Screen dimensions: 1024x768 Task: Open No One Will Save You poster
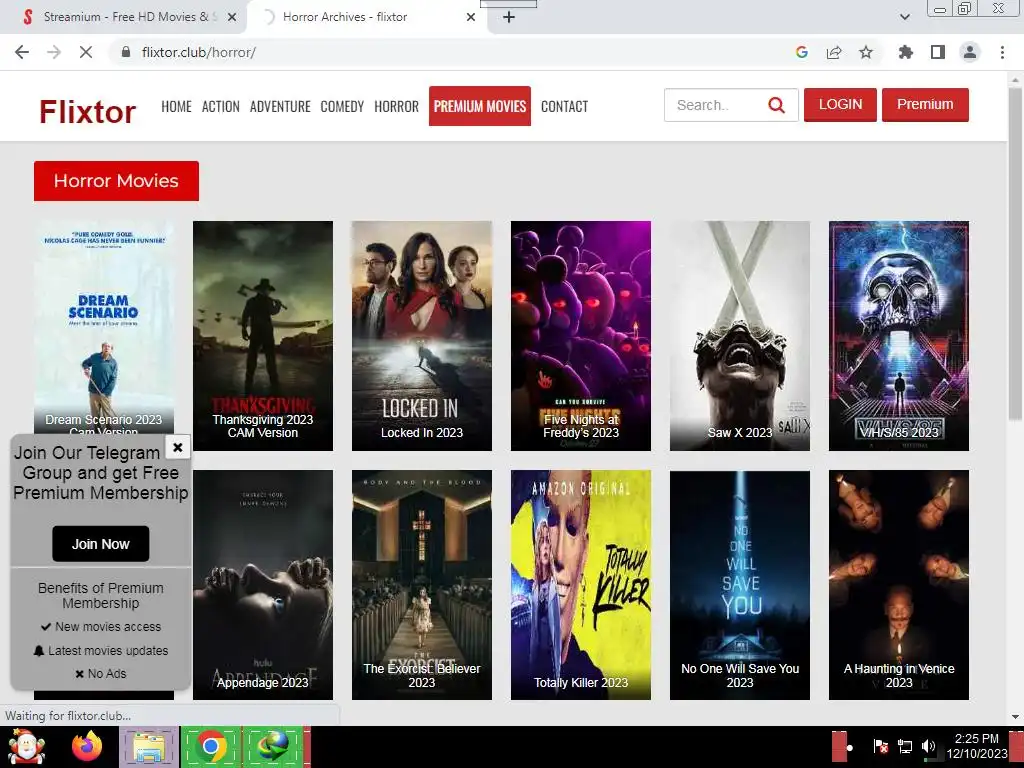(x=740, y=585)
